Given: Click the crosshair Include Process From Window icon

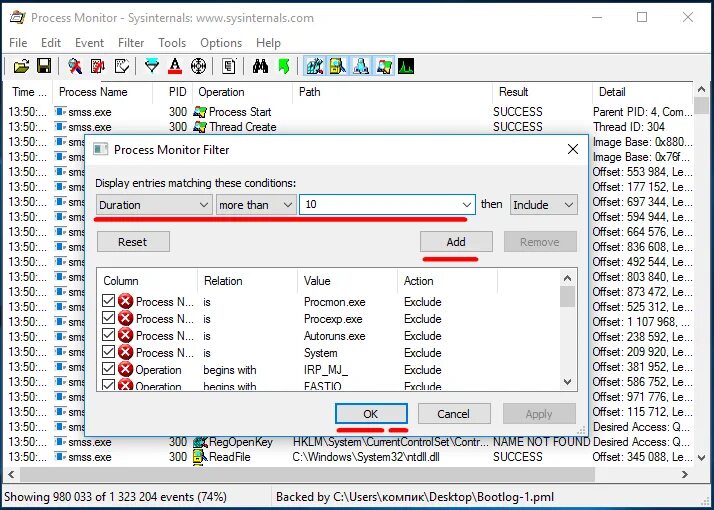Looking at the screenshot, I should (199, 66).
